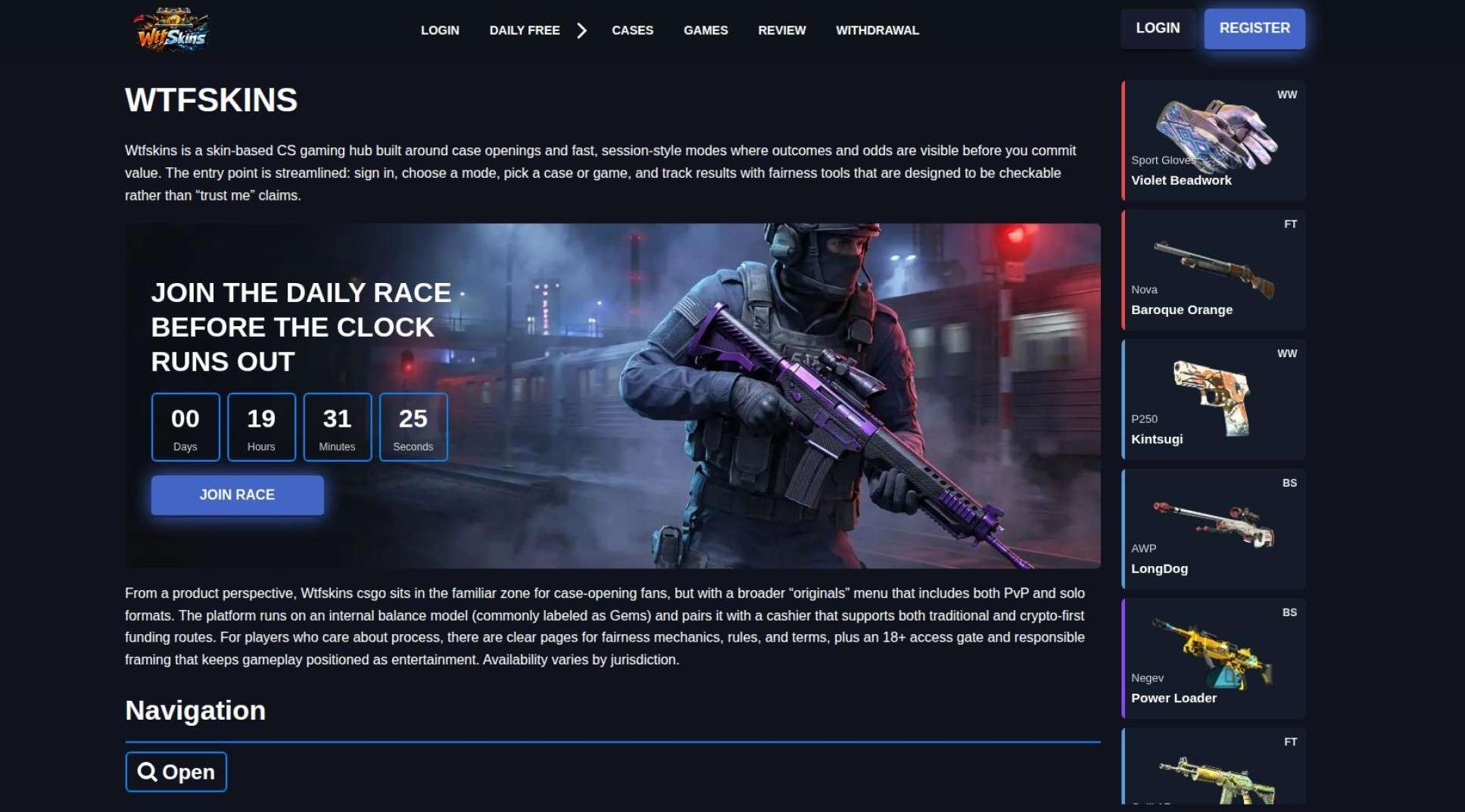Screen dimensions: 1465x812
Task: Open the P250 Kintsugi skin card
Action: click(1214, 400)
